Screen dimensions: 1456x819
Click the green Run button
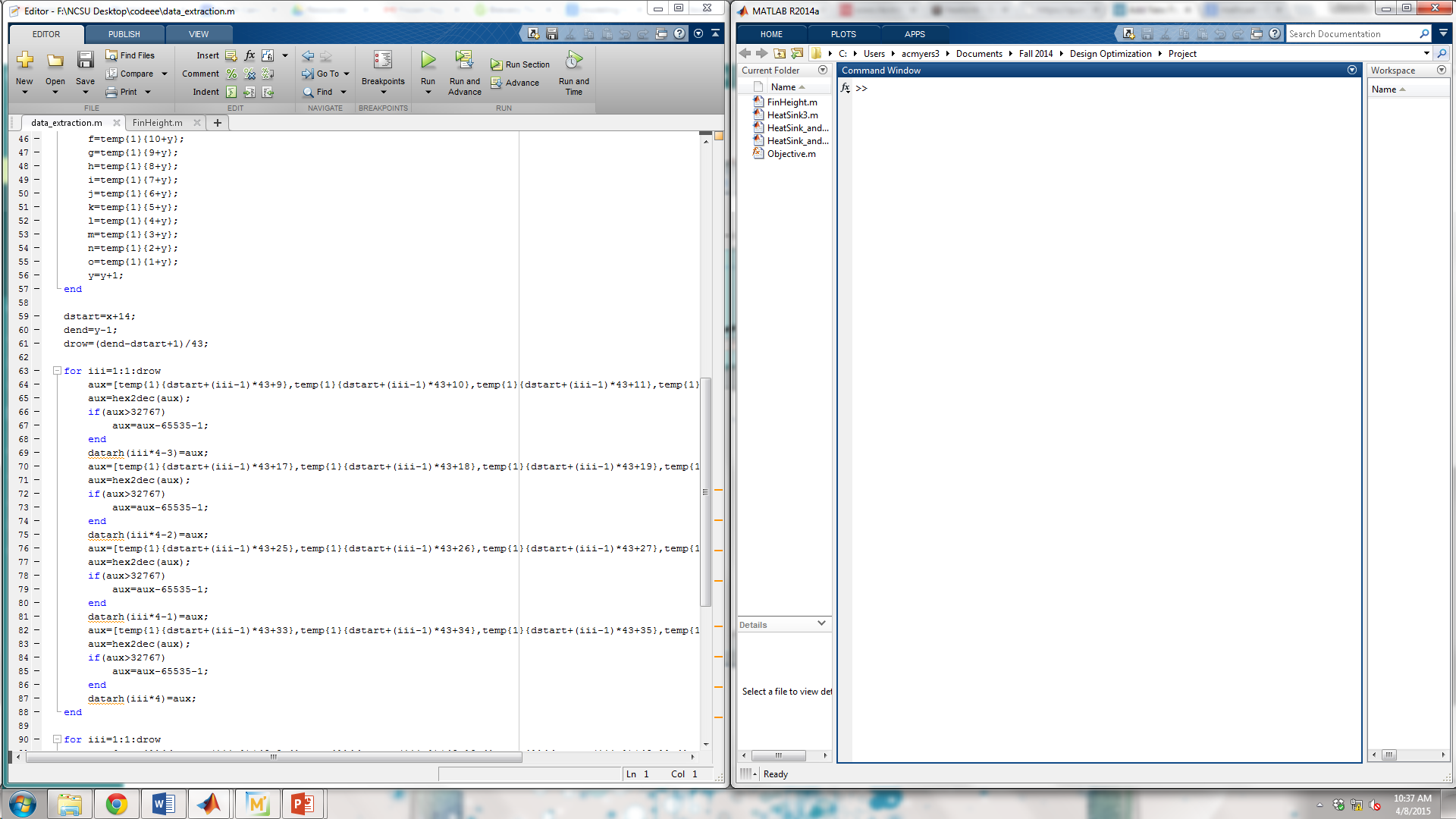coord(428,60)
